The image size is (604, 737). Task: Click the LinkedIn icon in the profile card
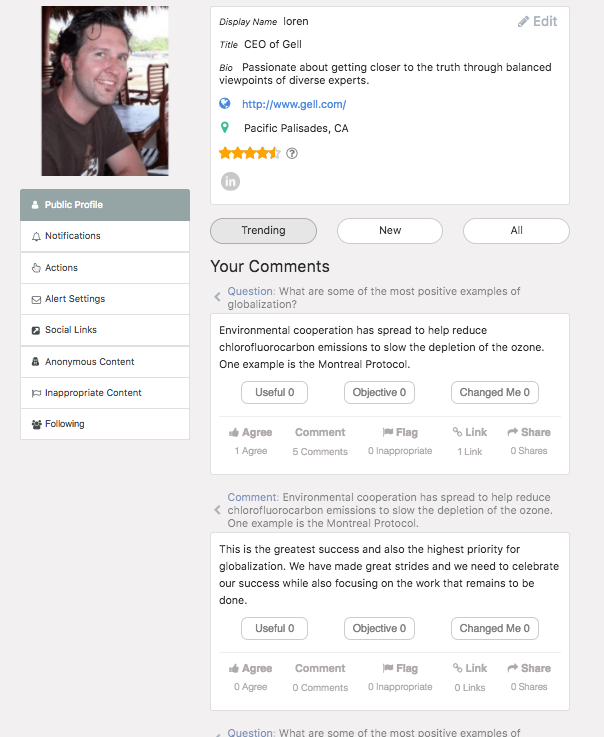click(231, 181)
